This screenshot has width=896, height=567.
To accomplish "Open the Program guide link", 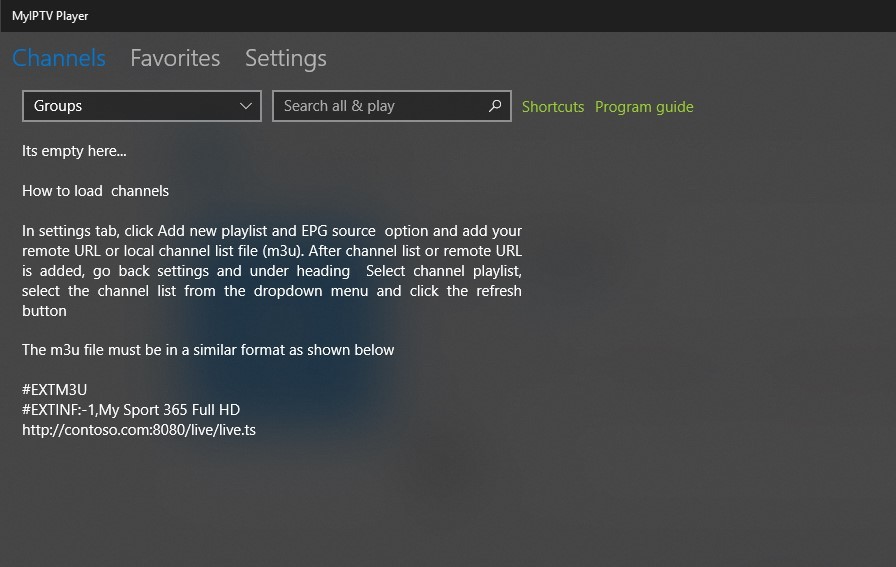I will (644, 107).
